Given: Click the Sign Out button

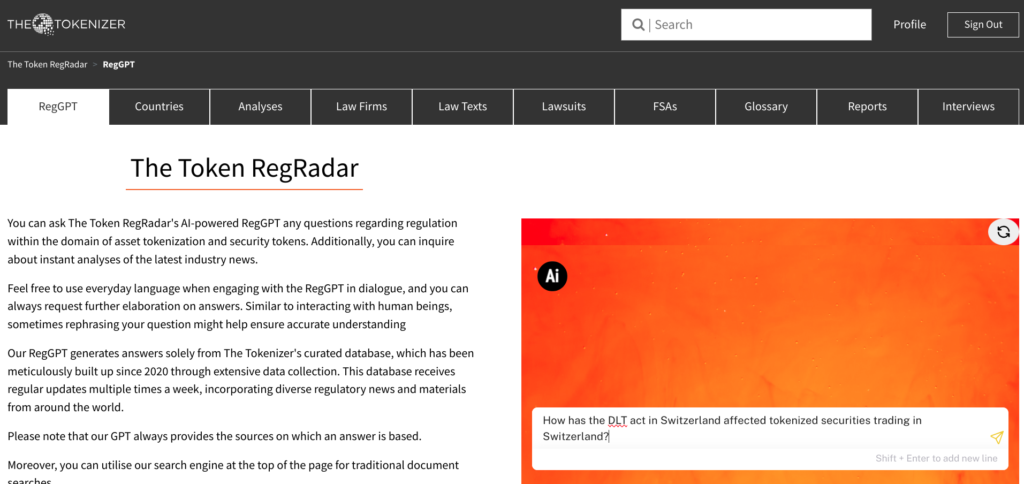Looking at the screenshot, I should 982,25.
